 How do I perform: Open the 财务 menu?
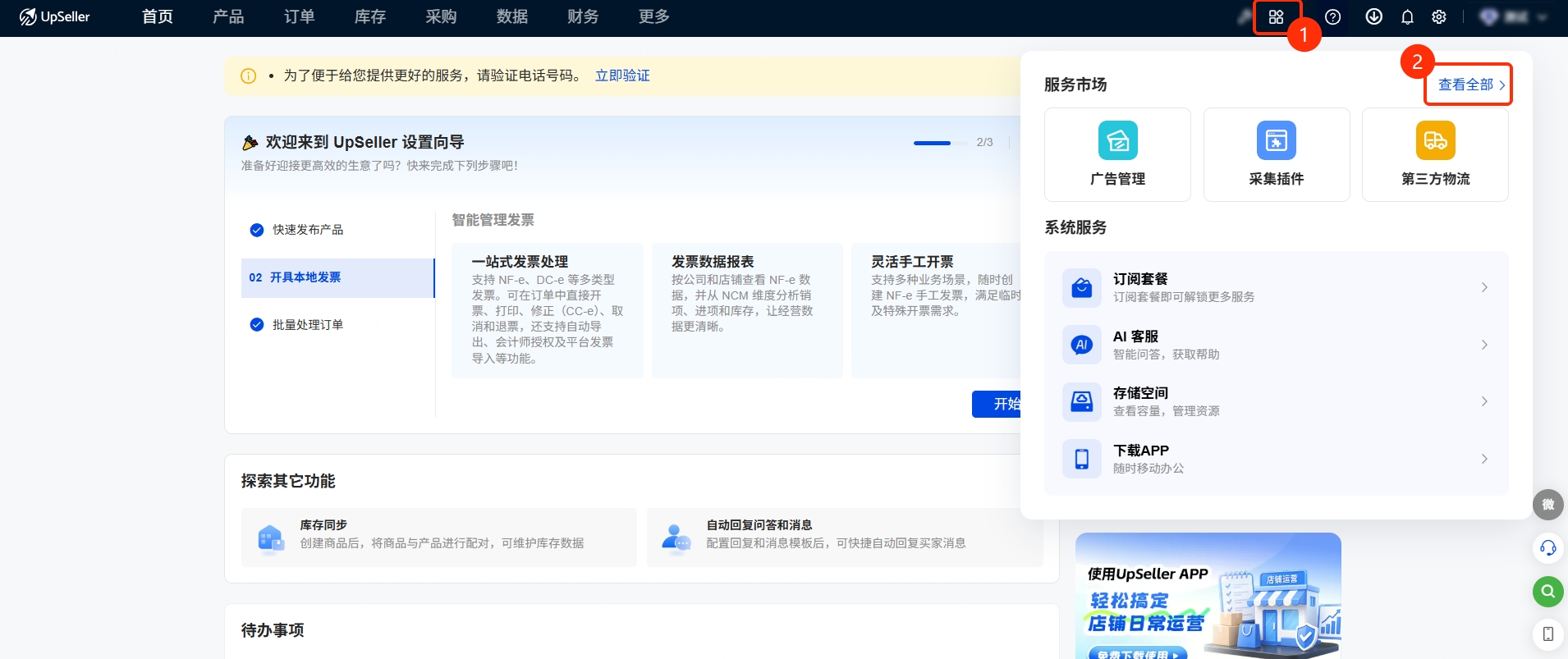[x=583, y=17]
